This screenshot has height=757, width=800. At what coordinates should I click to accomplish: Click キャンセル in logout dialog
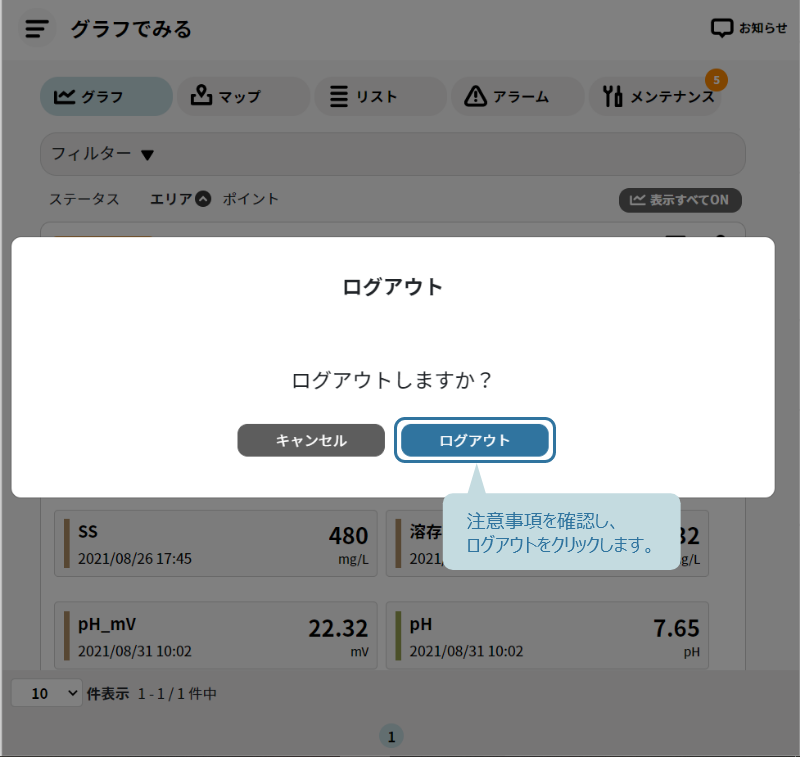coord(311,440)
